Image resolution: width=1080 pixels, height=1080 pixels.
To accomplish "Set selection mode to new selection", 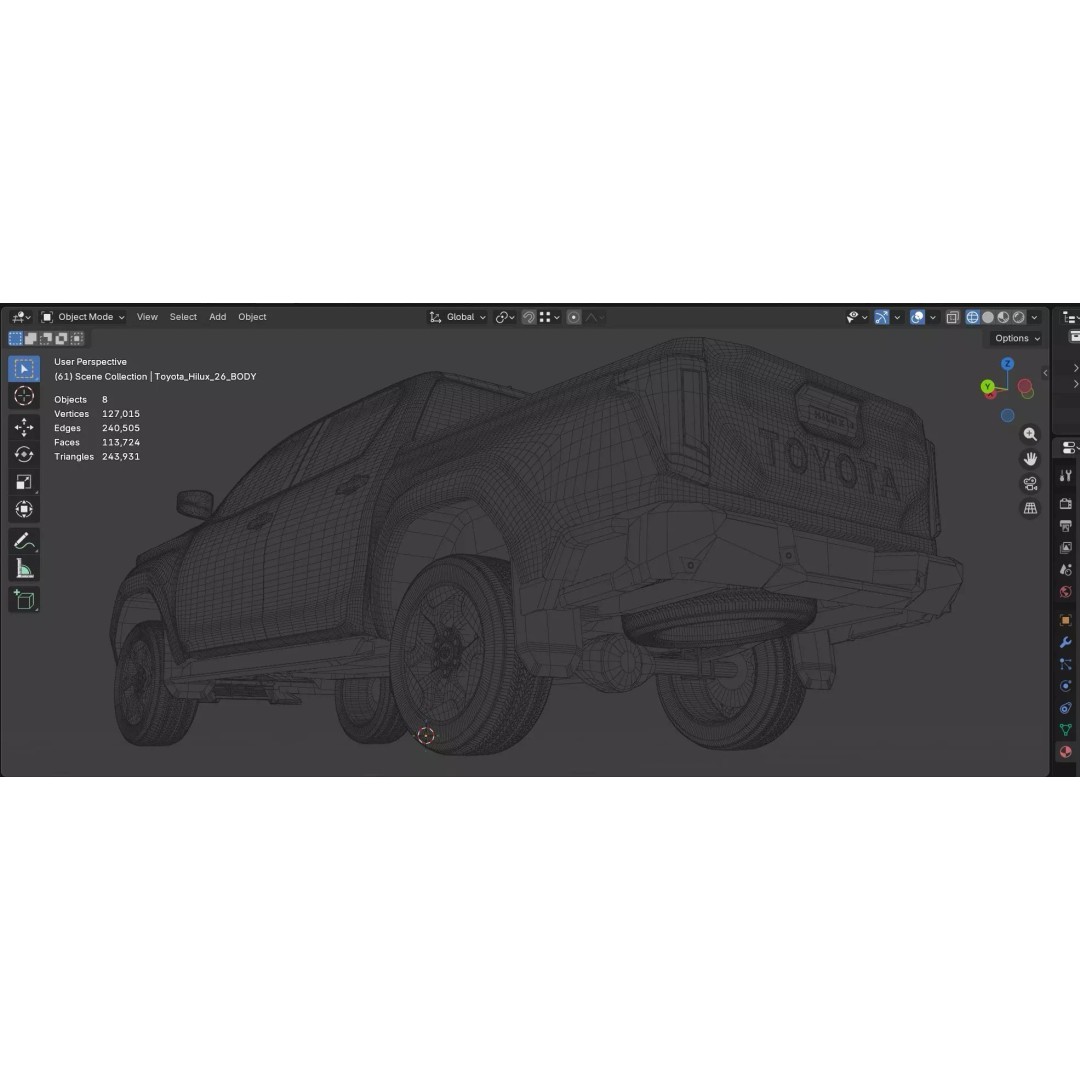I will click(x=16, y=338).
